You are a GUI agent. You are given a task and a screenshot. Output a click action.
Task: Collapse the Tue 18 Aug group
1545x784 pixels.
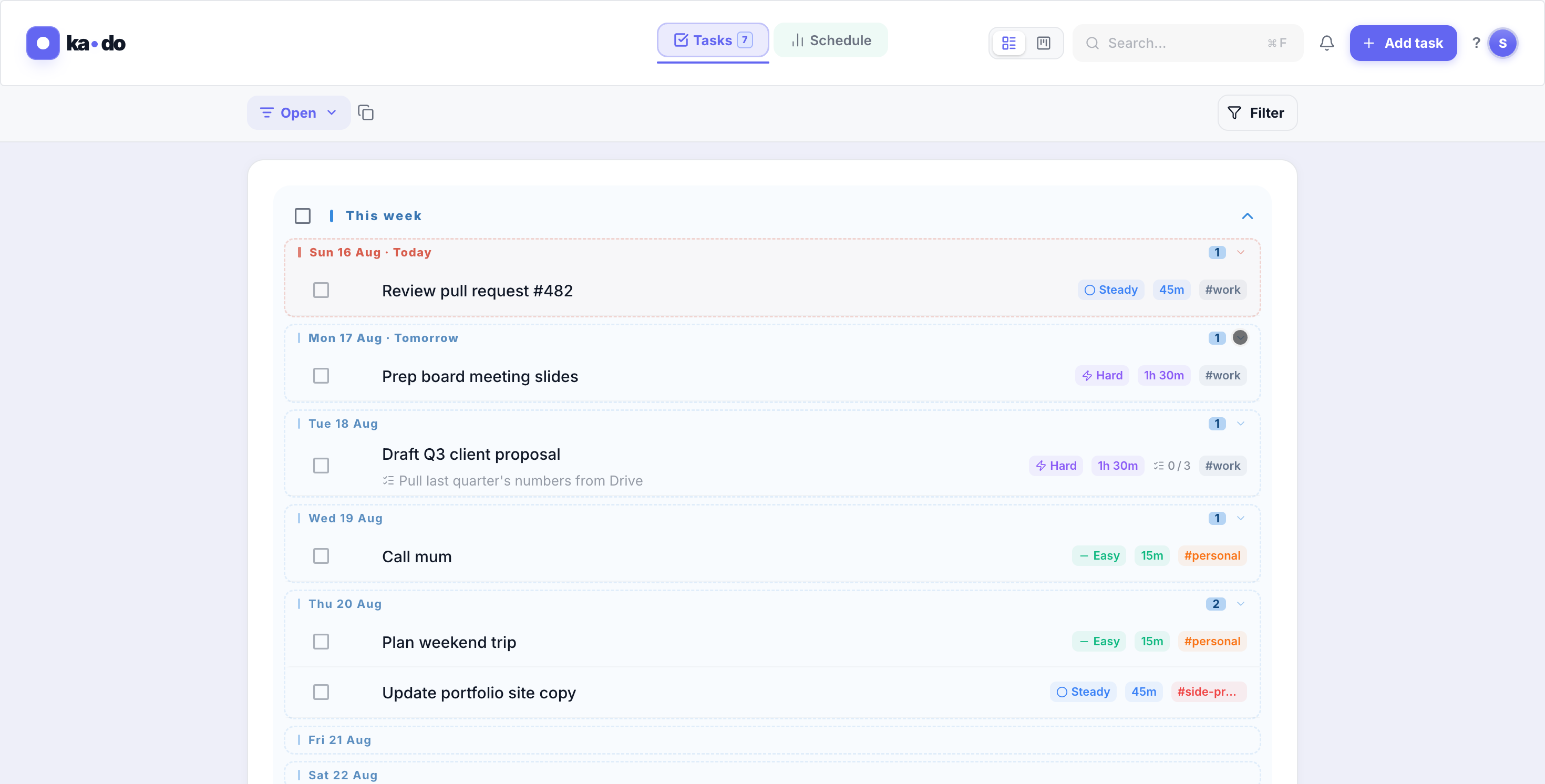(x=1241, y=424)
